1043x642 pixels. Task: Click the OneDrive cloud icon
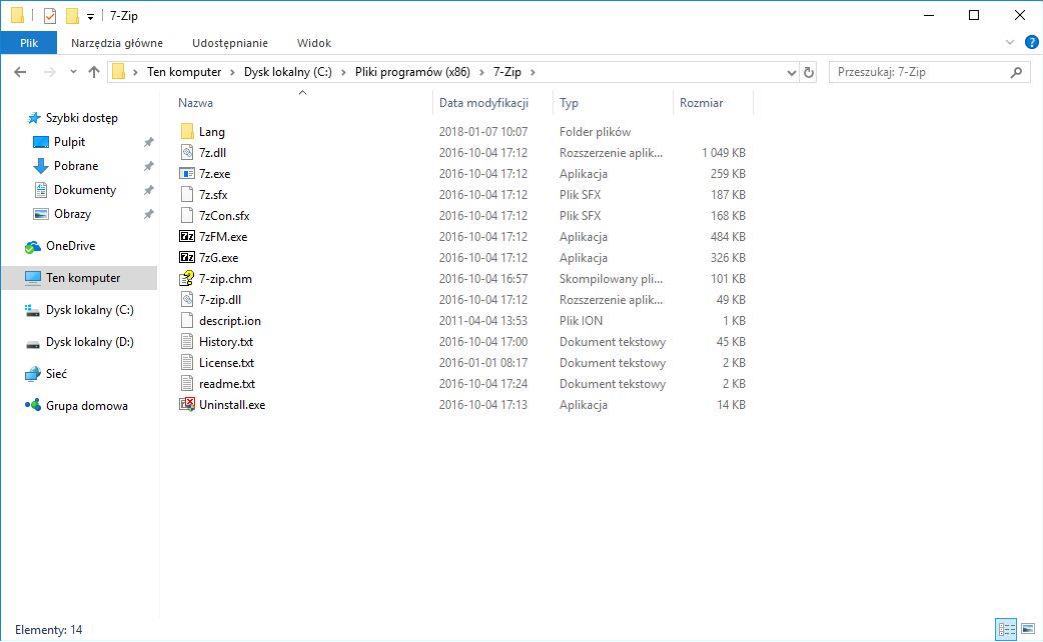(x=33, y=246)
